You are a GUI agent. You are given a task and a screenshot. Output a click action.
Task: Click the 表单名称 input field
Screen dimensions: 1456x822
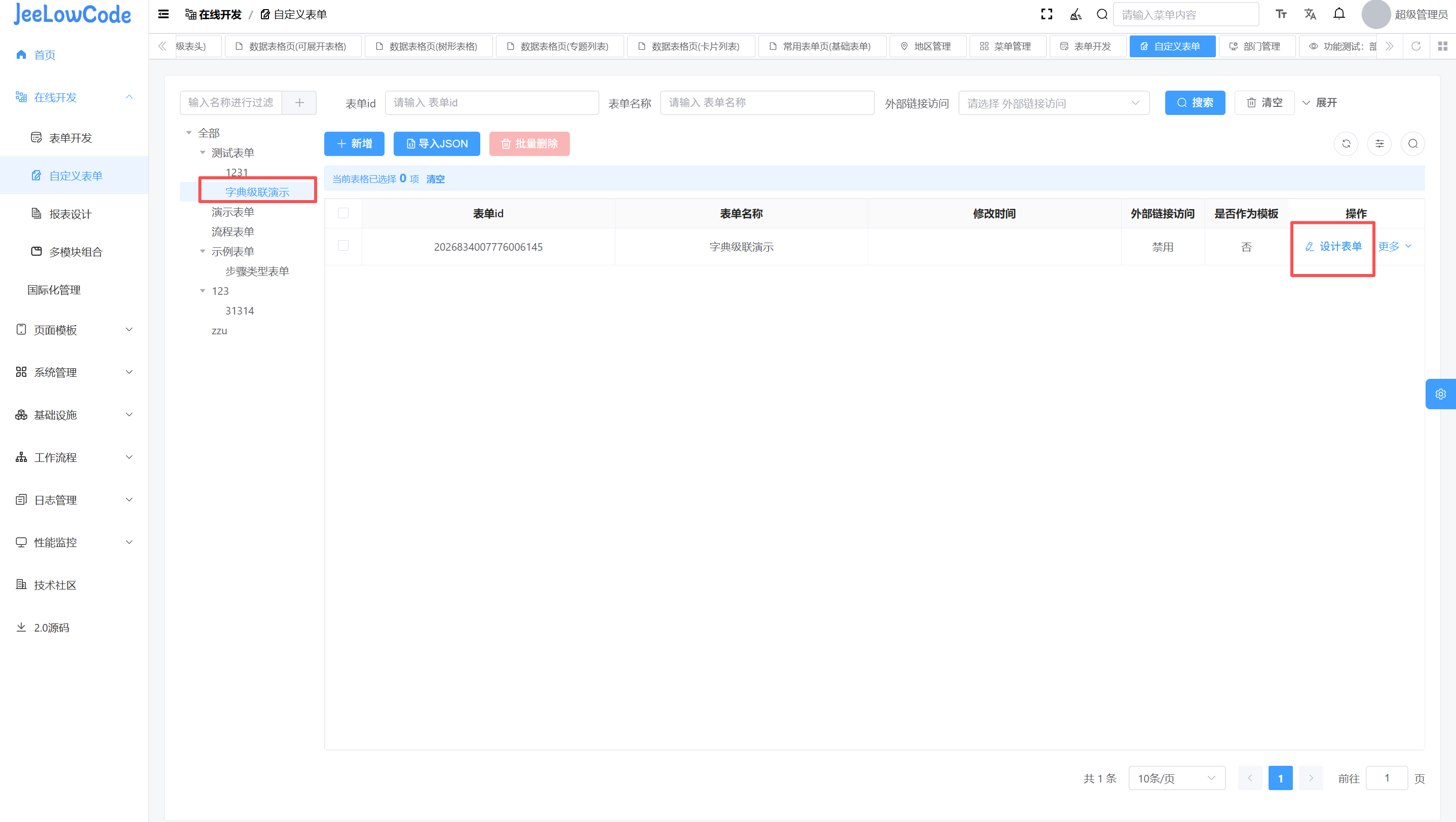coord(767,103)
